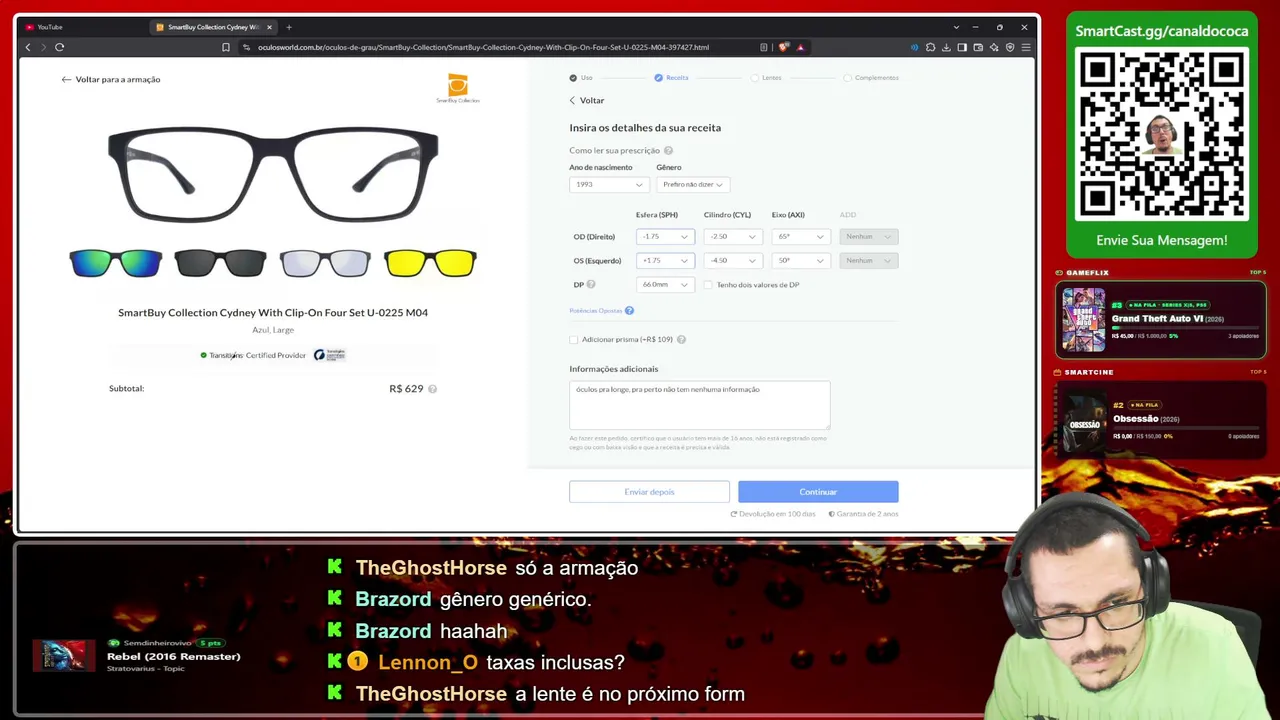1280x720 pixels.
Task: Click the subtotal info icon near R$ 629
Action: 432,389
